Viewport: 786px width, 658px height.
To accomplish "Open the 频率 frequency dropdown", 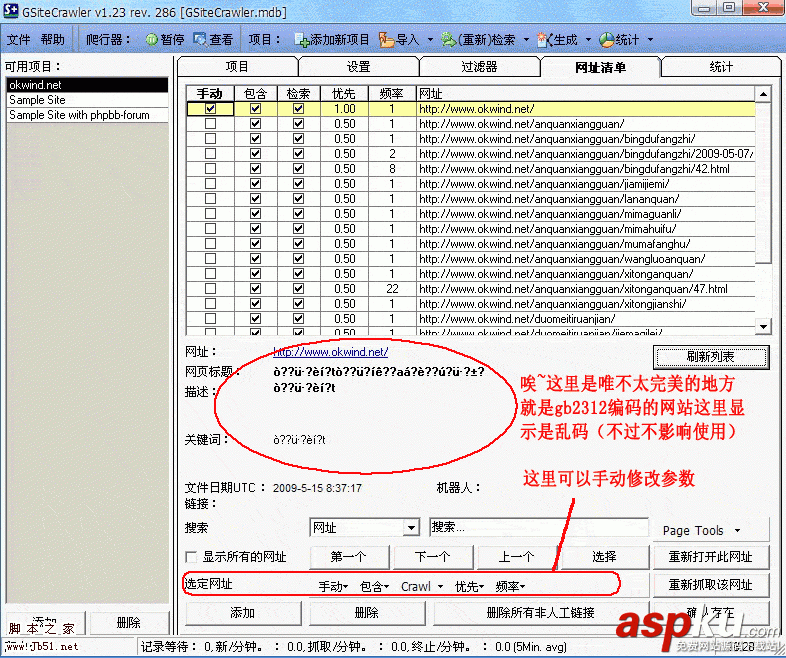I will pos(510,586).
